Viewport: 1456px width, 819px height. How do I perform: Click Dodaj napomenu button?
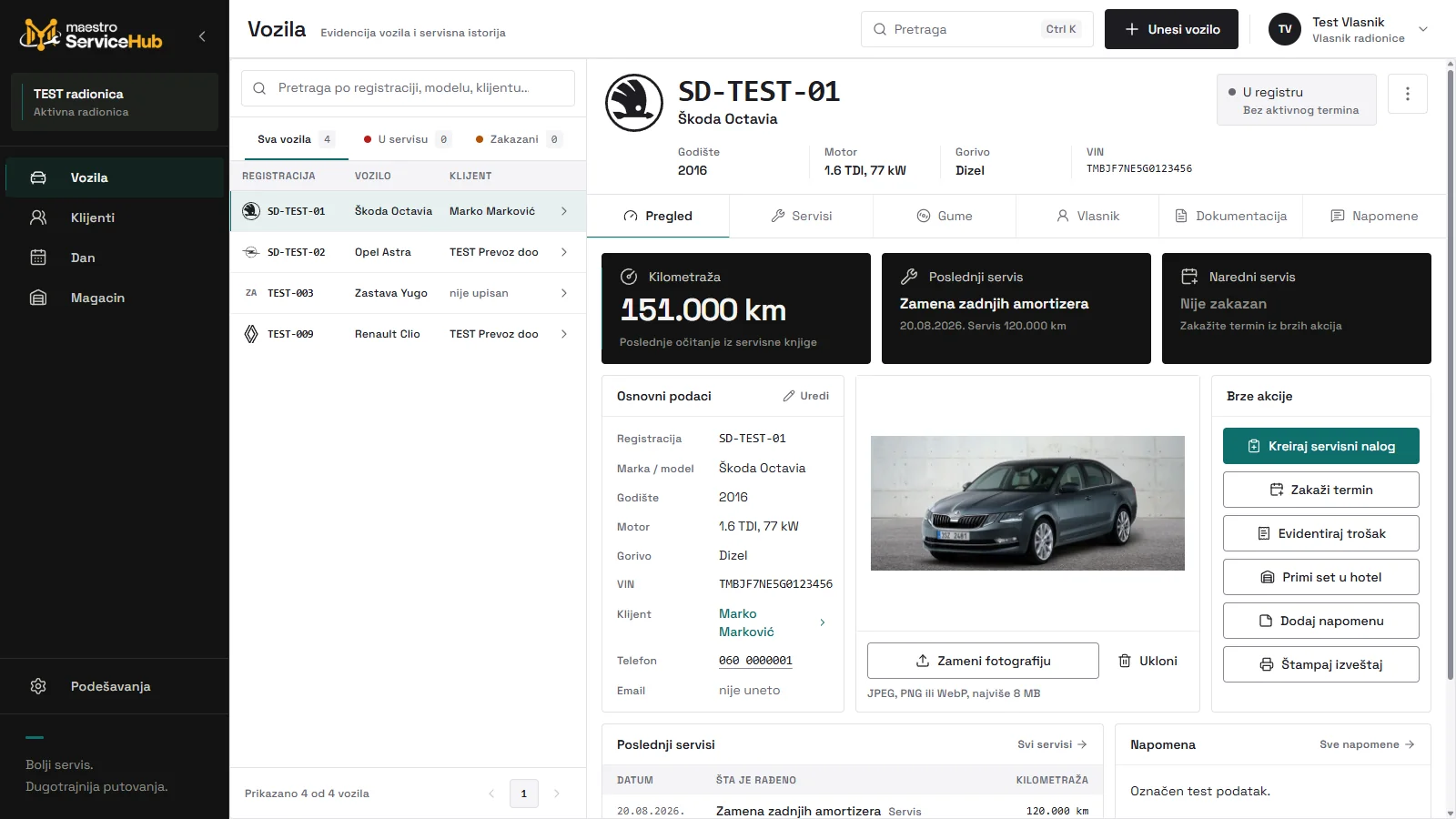1321,621
